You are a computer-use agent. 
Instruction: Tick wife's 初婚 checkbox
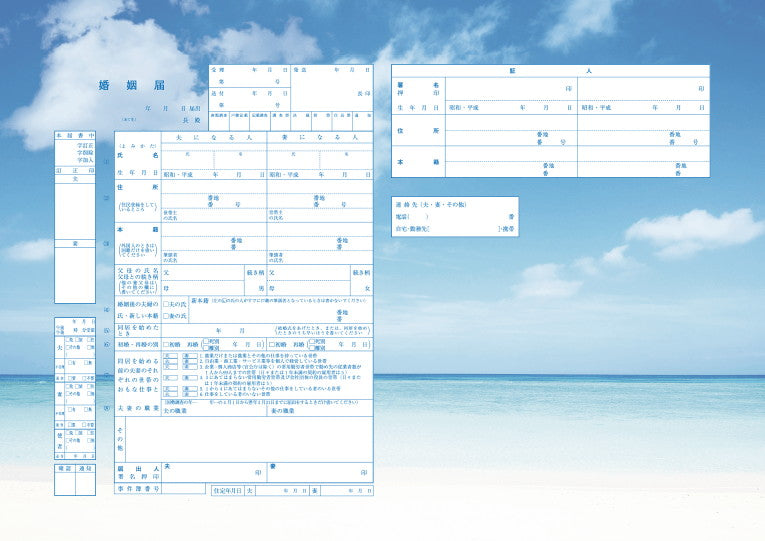pyautogui.click(x=271, y=344)
